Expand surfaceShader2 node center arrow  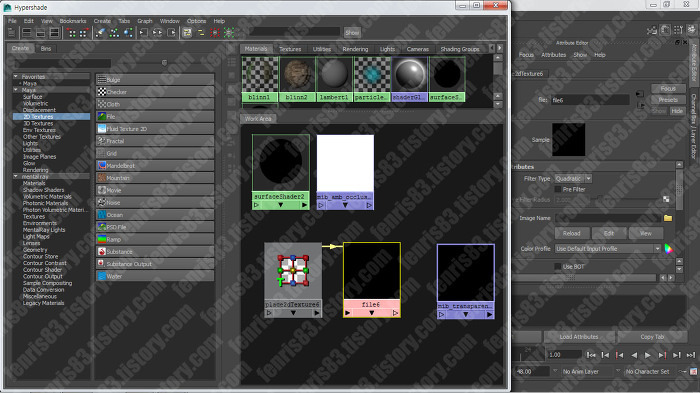click(281, 205)
